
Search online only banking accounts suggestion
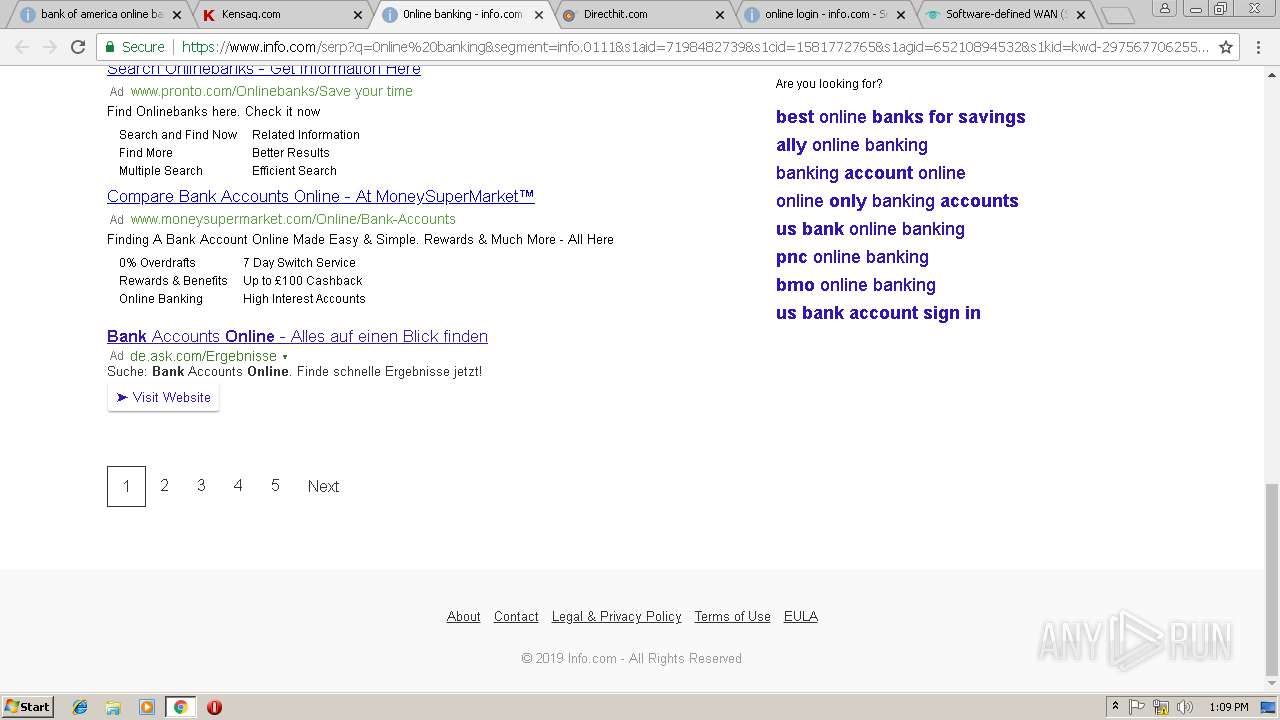point(897,201)
